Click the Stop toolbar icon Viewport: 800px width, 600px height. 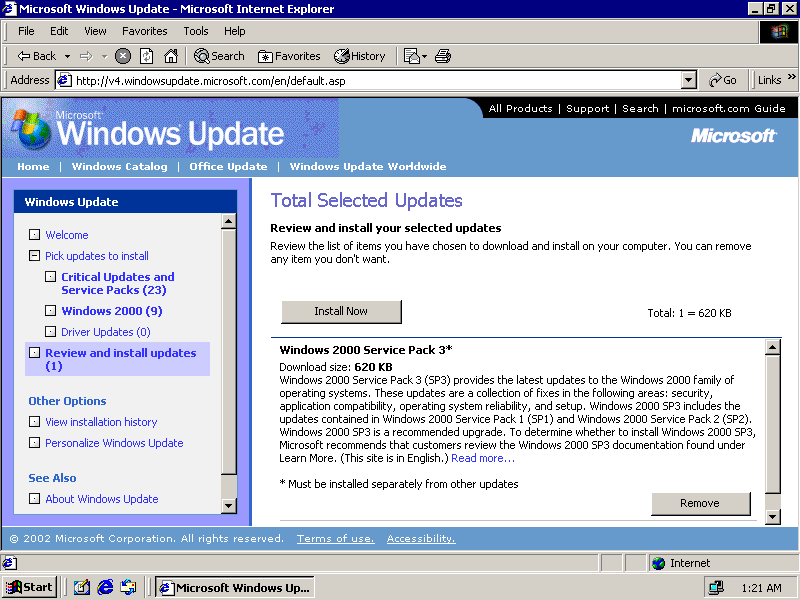(123, 56)
